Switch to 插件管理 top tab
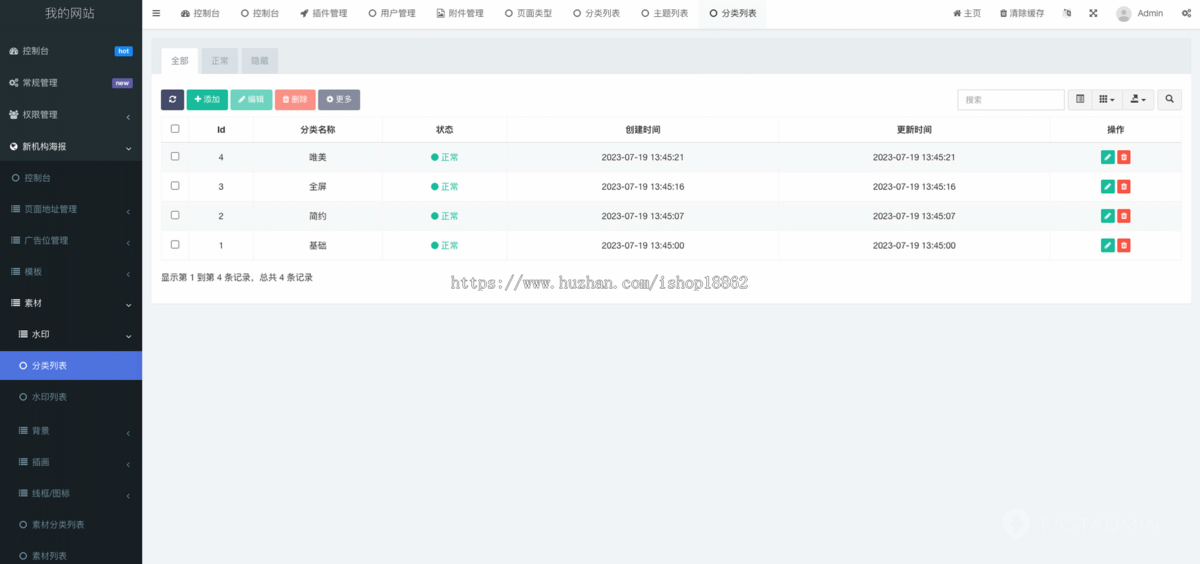This screenshot has width=1200, height=564. click(323, 14)
